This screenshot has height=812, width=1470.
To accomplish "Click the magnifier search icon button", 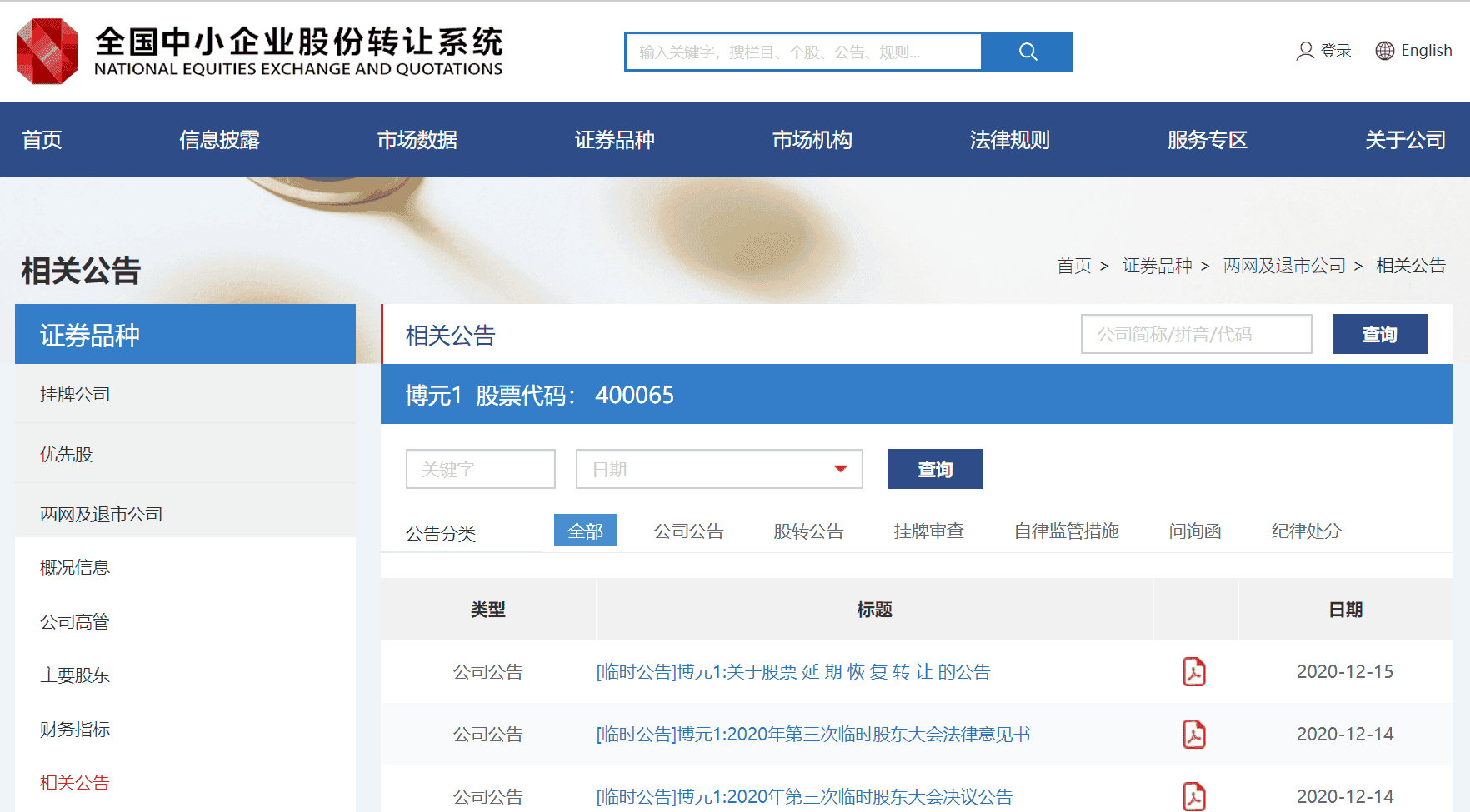I will [x=1027, y=52].
